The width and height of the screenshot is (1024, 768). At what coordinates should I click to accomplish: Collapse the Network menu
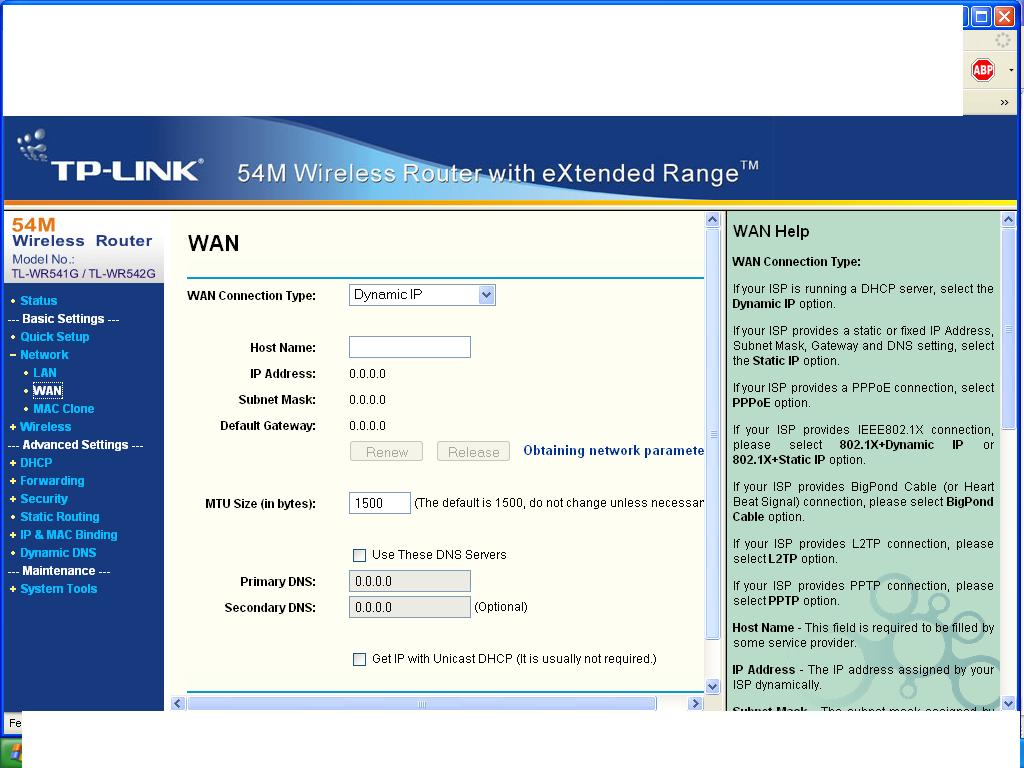(x=44, y=355)
